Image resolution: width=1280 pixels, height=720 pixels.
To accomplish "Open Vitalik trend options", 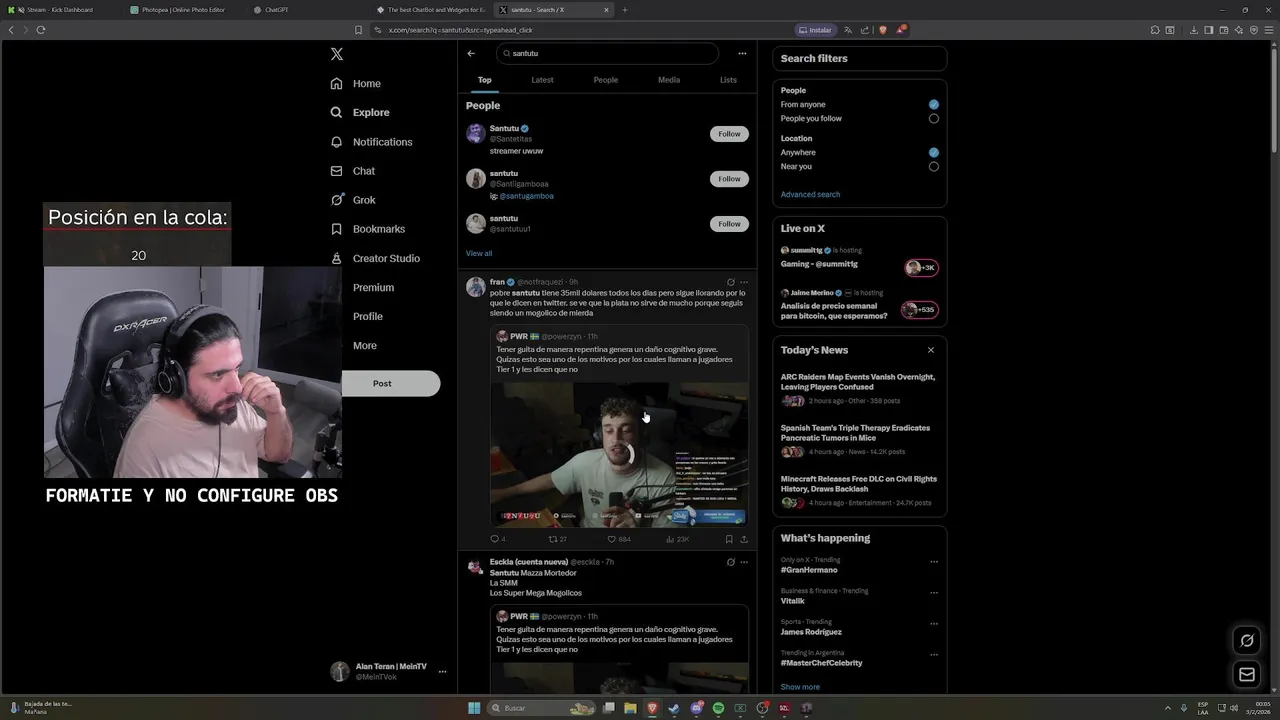I will (934, 593).
